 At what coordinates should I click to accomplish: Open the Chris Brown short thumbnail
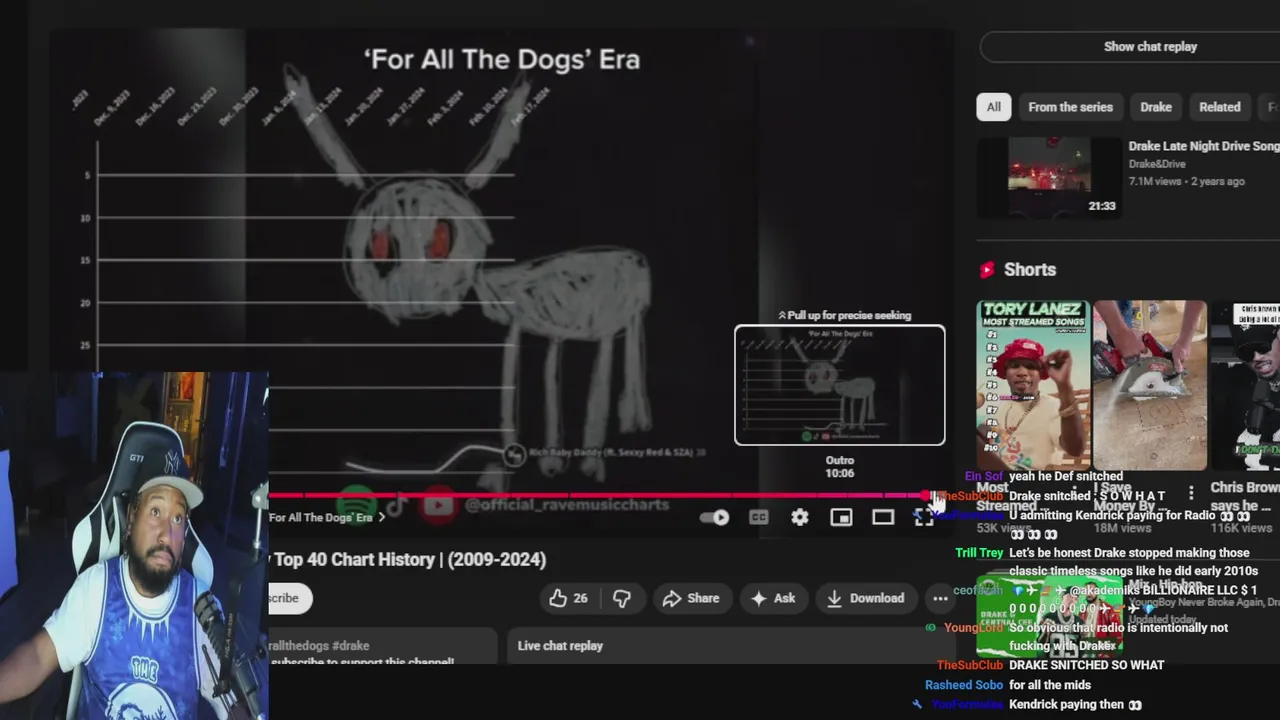click(1245, 385)
